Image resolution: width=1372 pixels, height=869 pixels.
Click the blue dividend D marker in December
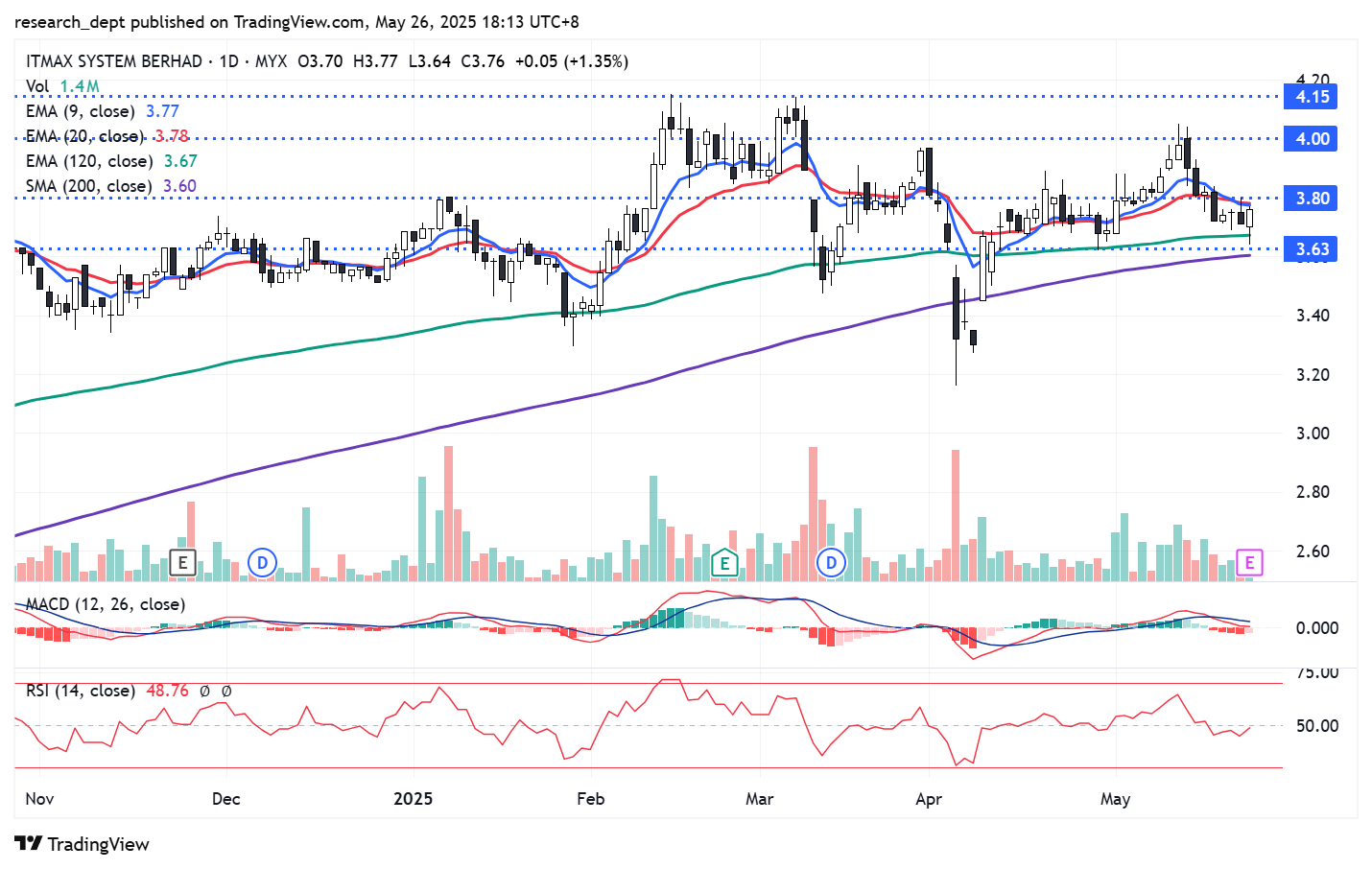point(262,563)
